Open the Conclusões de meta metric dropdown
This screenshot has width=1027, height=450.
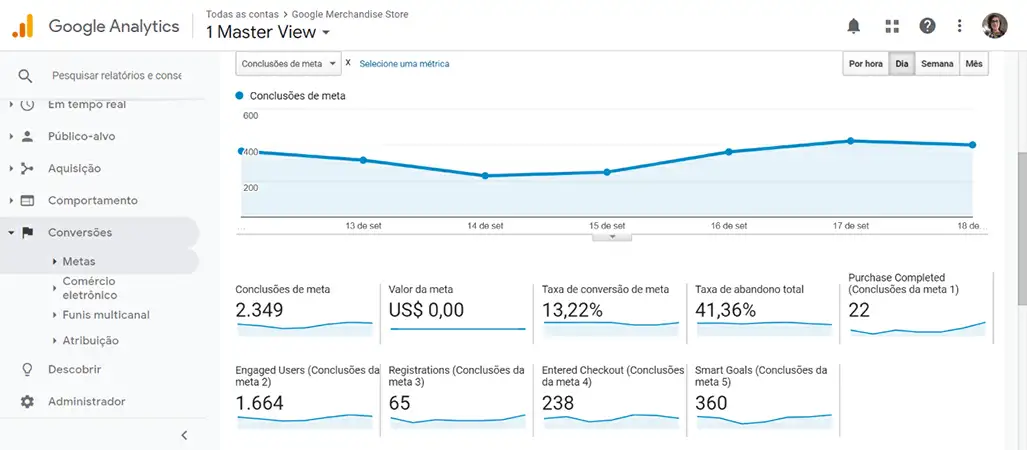pyautogui.click(x=288, y=64)
